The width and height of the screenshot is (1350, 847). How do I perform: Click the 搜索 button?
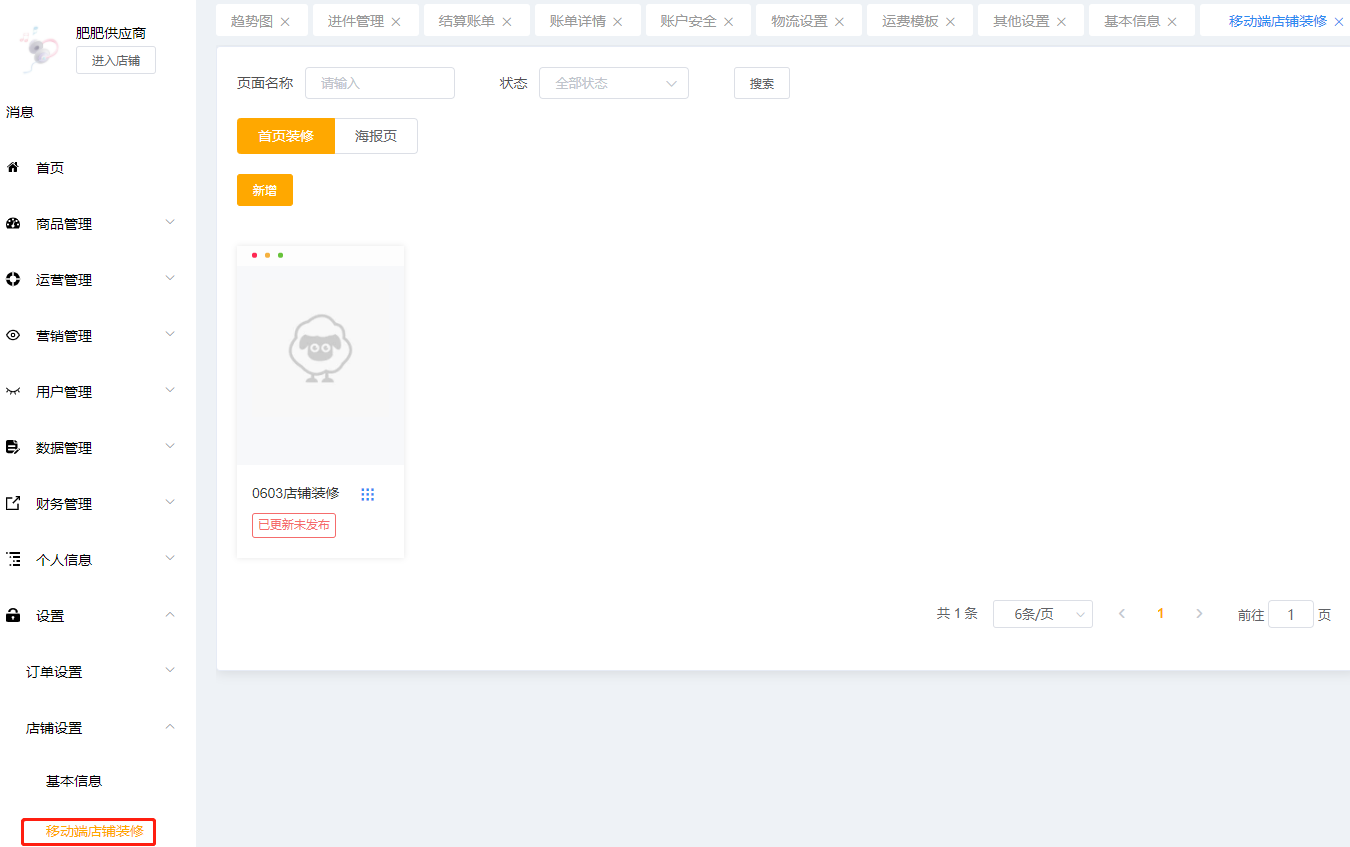[x=761, y=83]
